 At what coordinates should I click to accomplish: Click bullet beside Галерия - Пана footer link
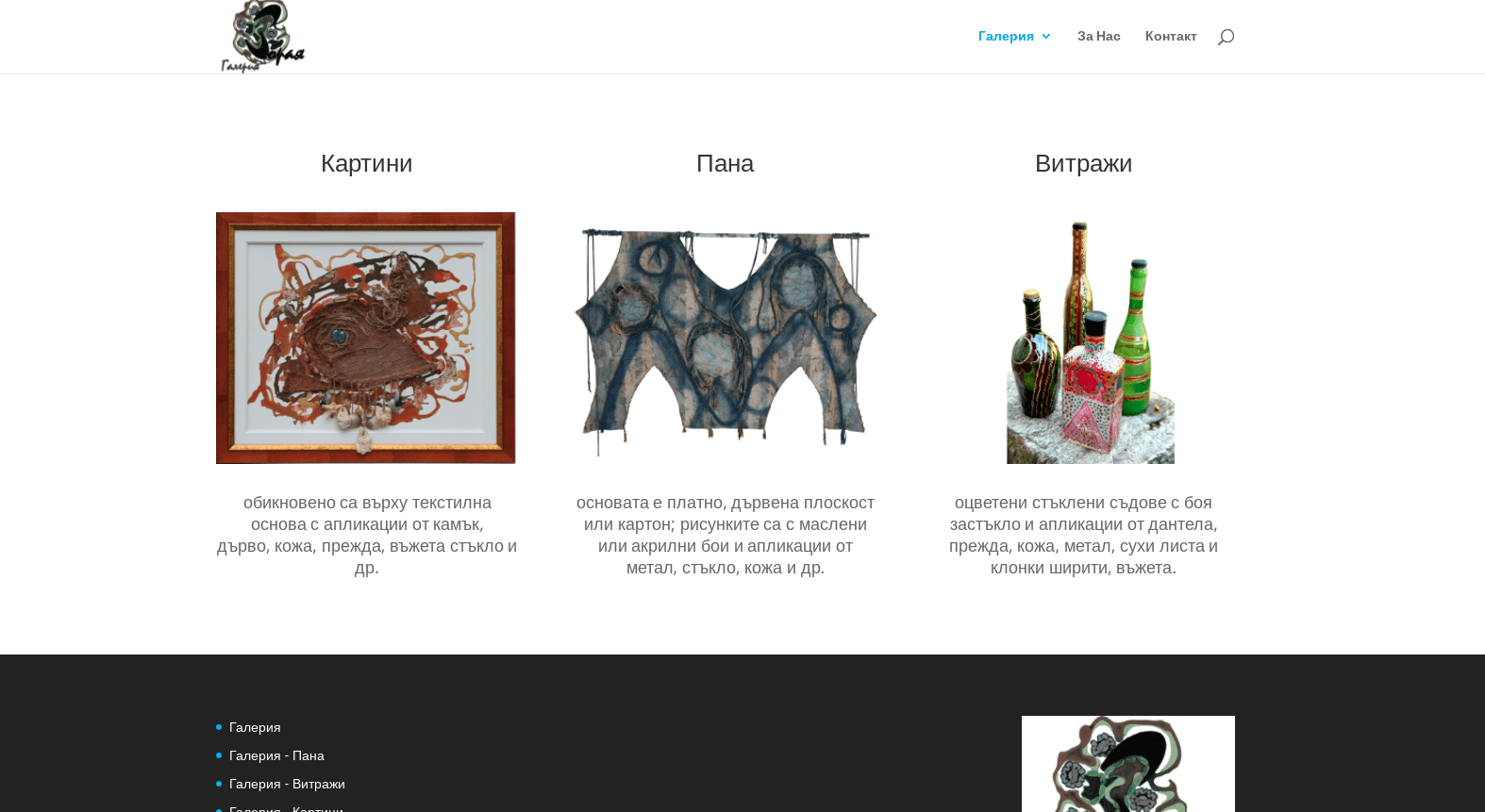click(219, 755)
